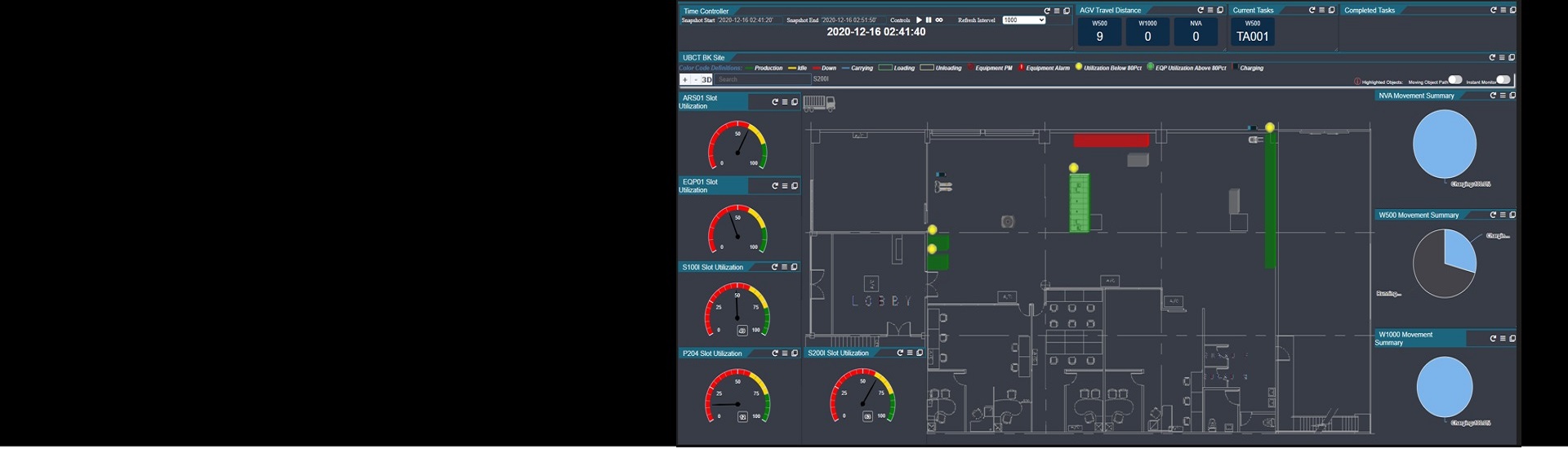
Task: Open the Time Controller panel menu
Action: click(1057, 11)
